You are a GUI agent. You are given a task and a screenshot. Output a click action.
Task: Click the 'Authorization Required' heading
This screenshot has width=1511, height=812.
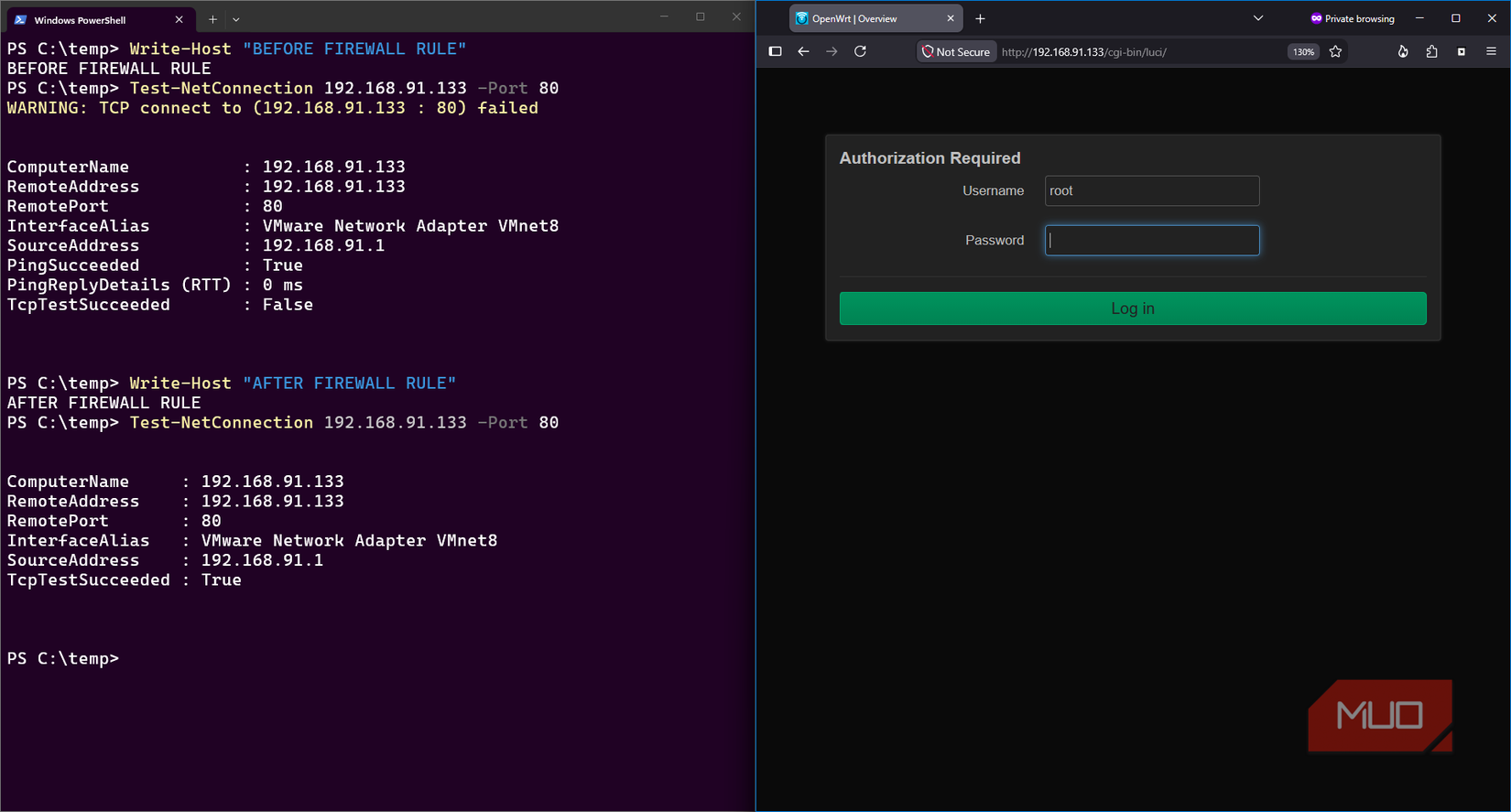(x=929, y=158)
